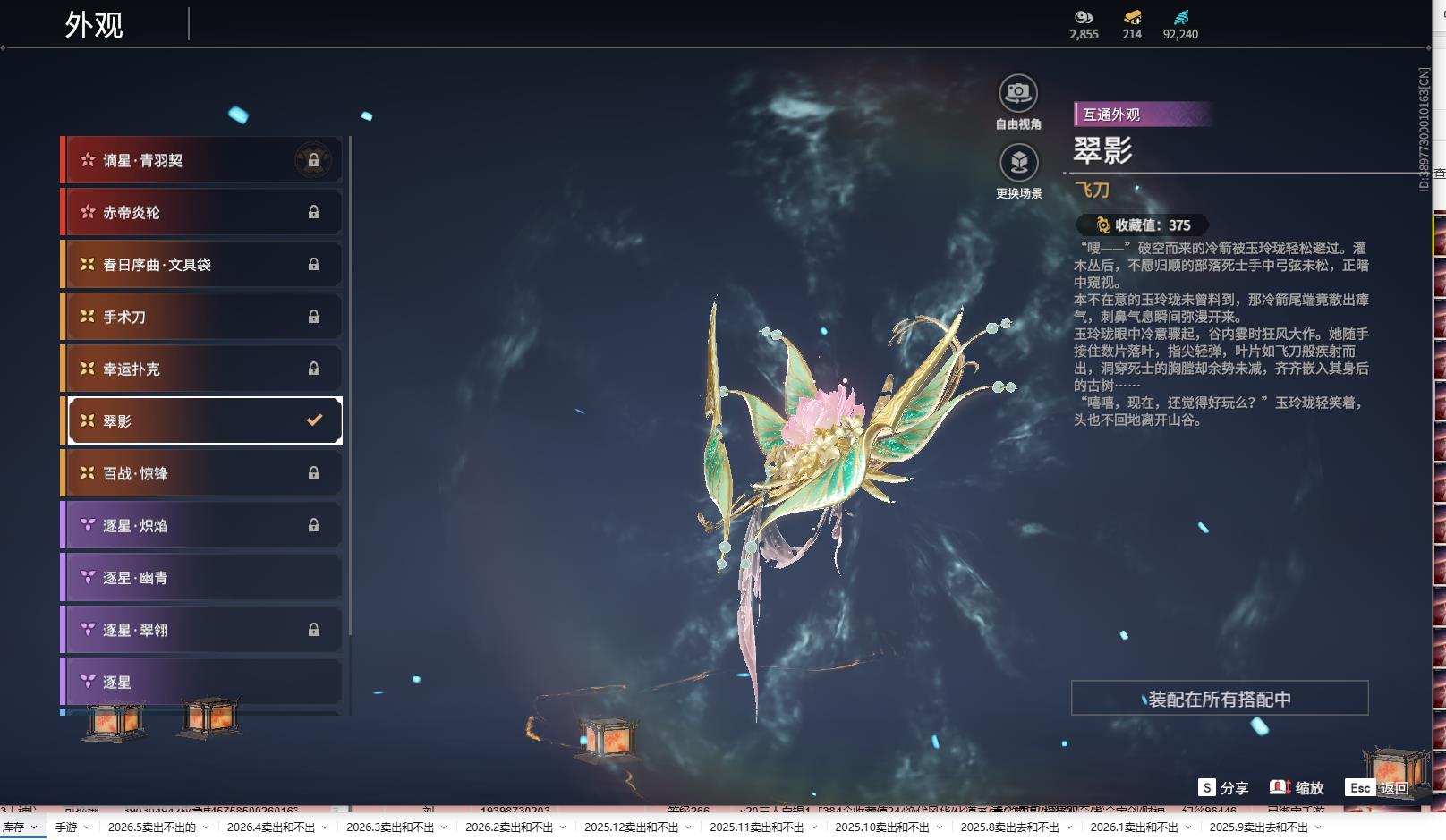Viewport: 1446px width, 840px height.
Task: Select the 摘星·青羽契 skin entry
Action: pyautogui.click(x=202, y=160)
